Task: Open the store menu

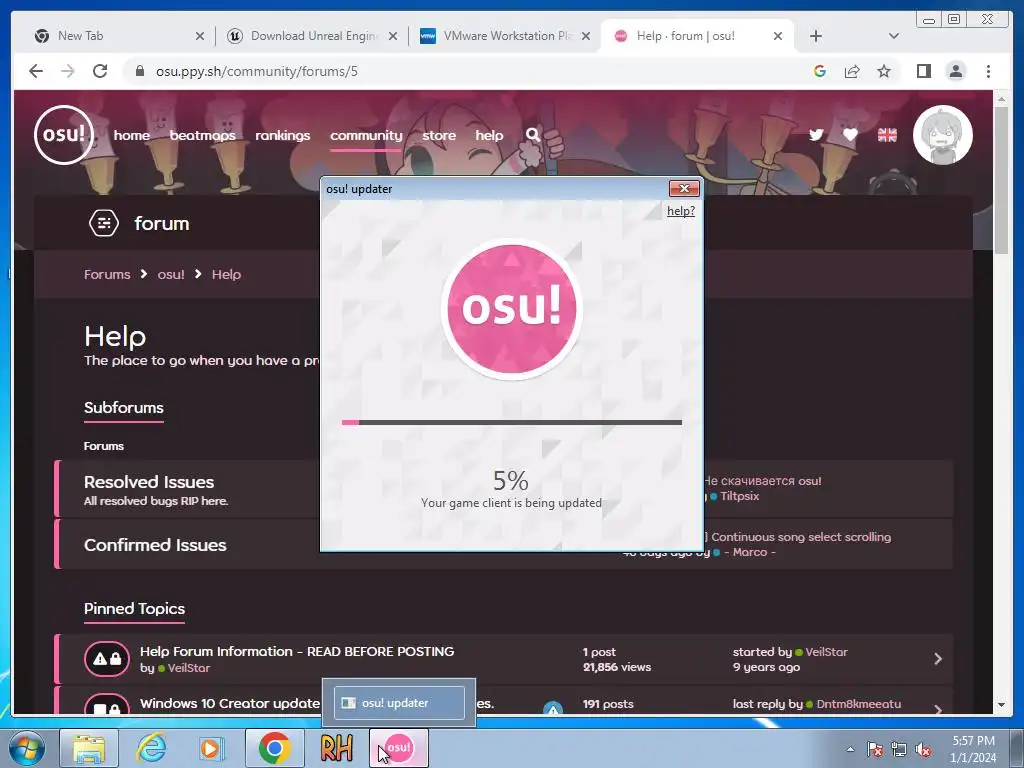Action: click(439, 135)
